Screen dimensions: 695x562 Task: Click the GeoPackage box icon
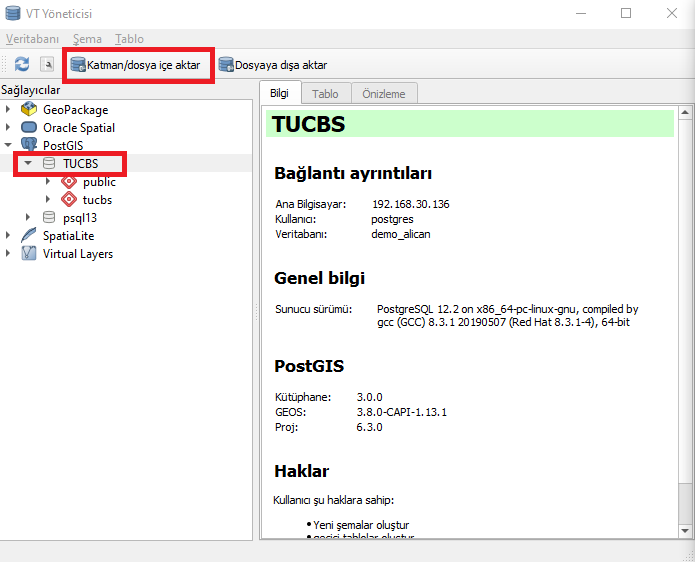click(x=29, y=109)
